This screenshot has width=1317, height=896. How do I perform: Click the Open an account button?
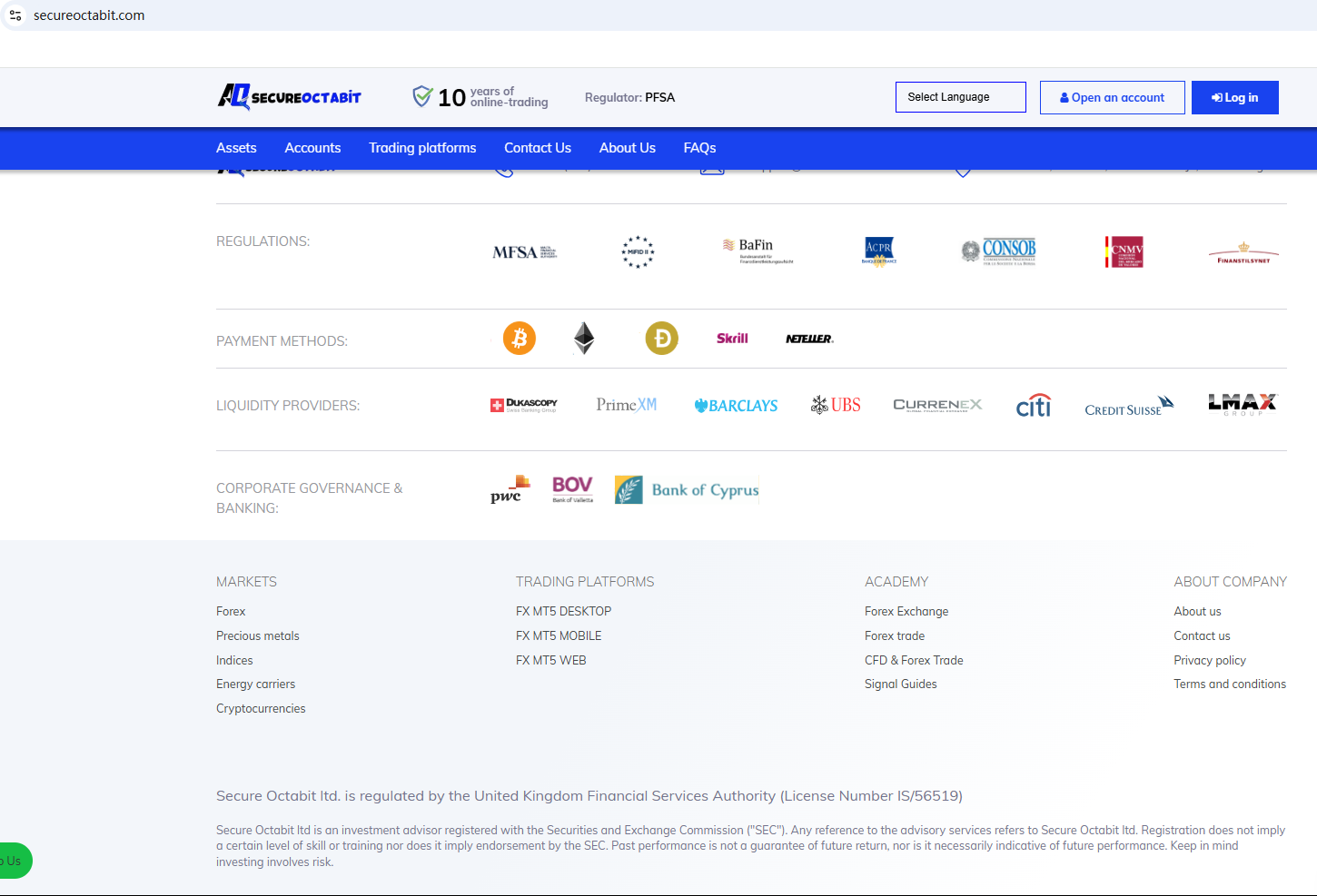tap(1112, 97)
